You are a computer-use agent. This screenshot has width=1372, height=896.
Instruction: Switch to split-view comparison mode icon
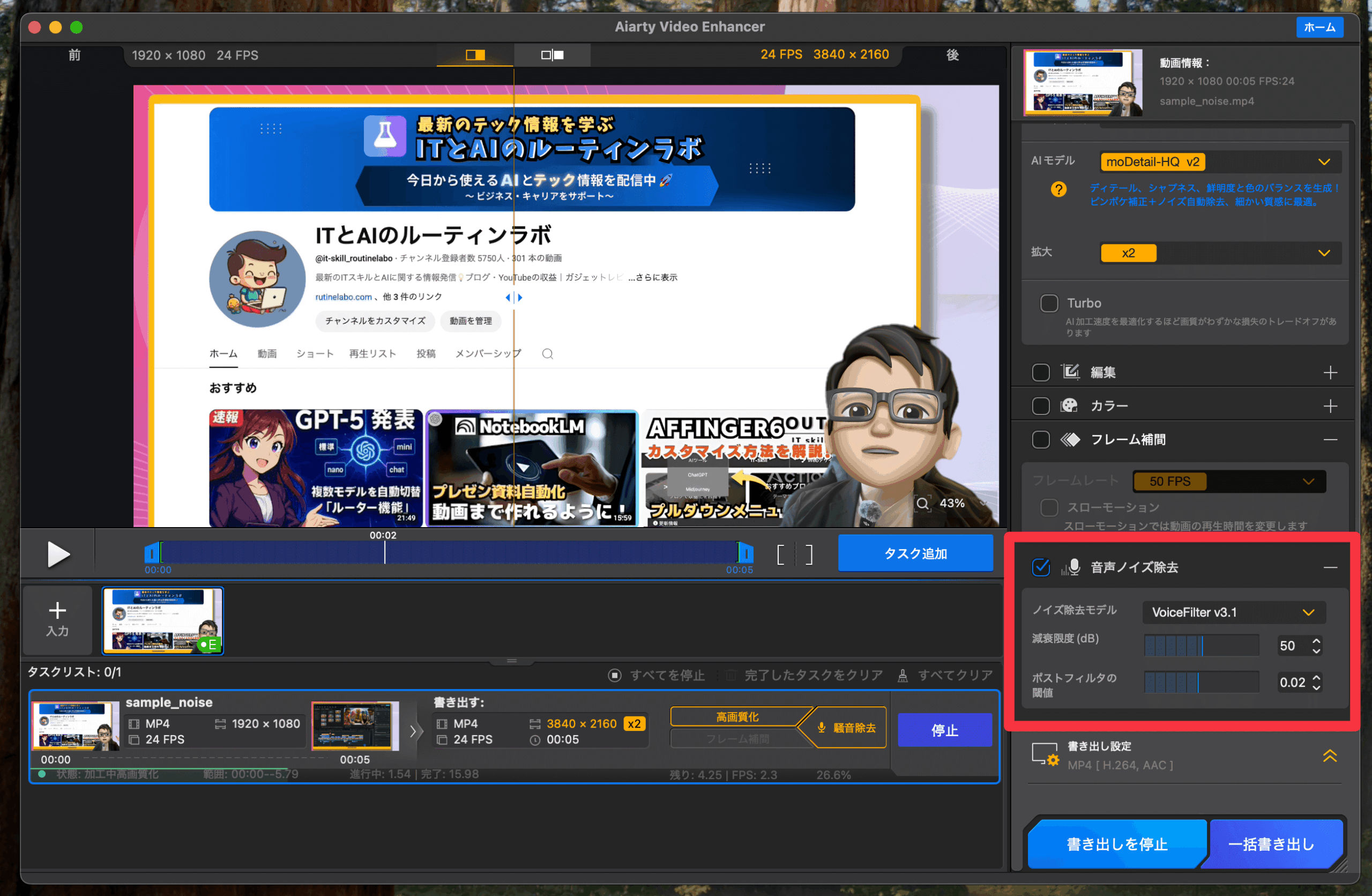[x=475, y=55]
